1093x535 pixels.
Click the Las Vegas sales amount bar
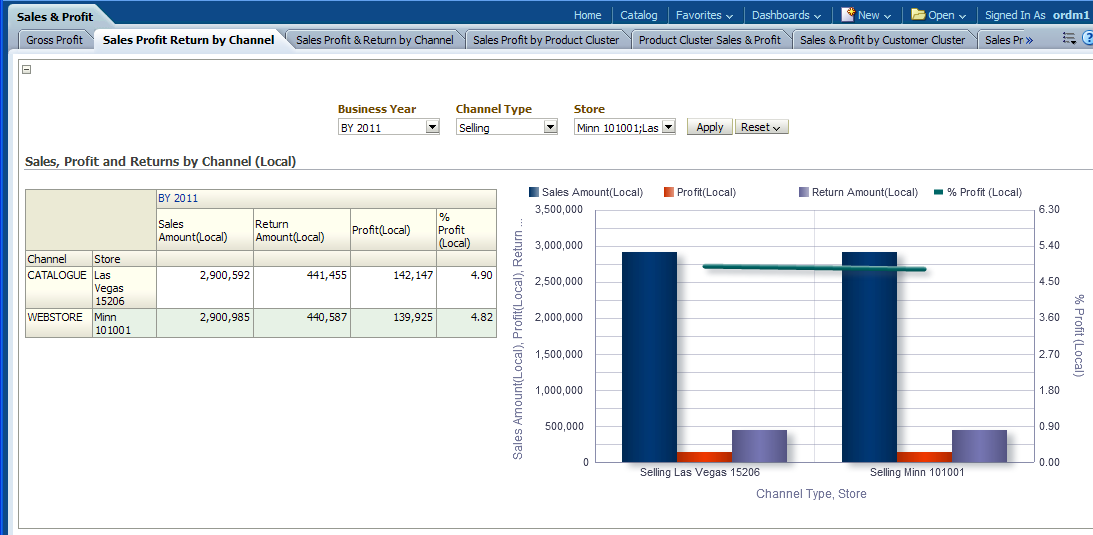[x=649, y=357]
